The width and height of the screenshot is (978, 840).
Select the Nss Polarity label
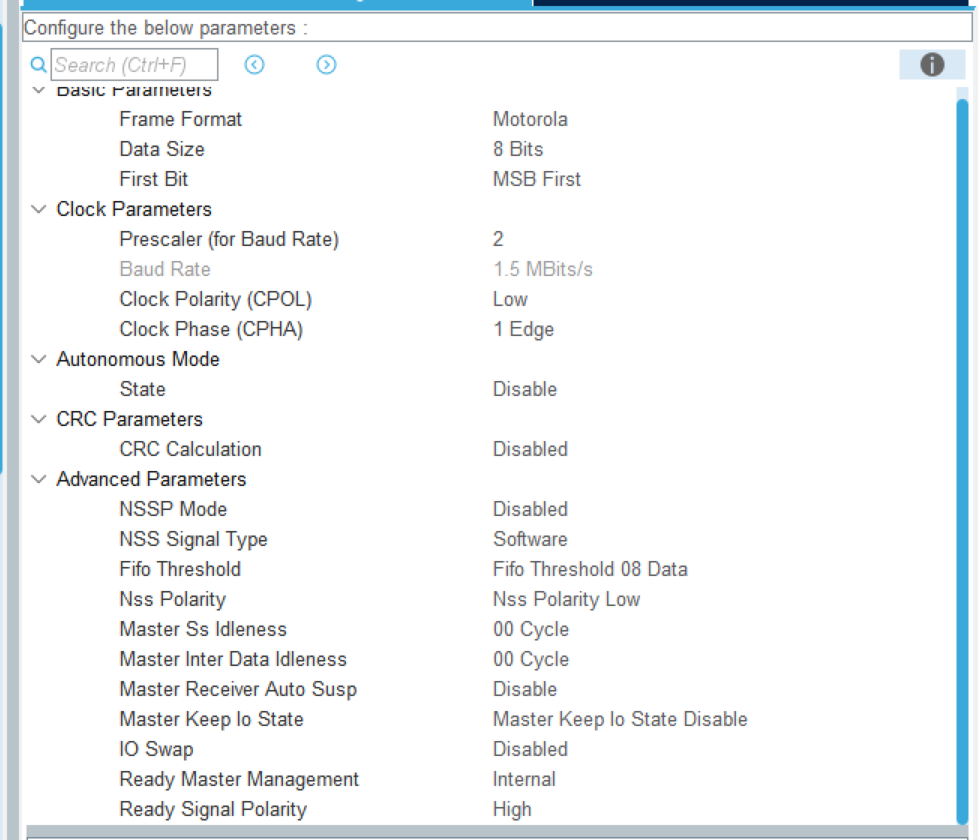[x=172, y=599]
